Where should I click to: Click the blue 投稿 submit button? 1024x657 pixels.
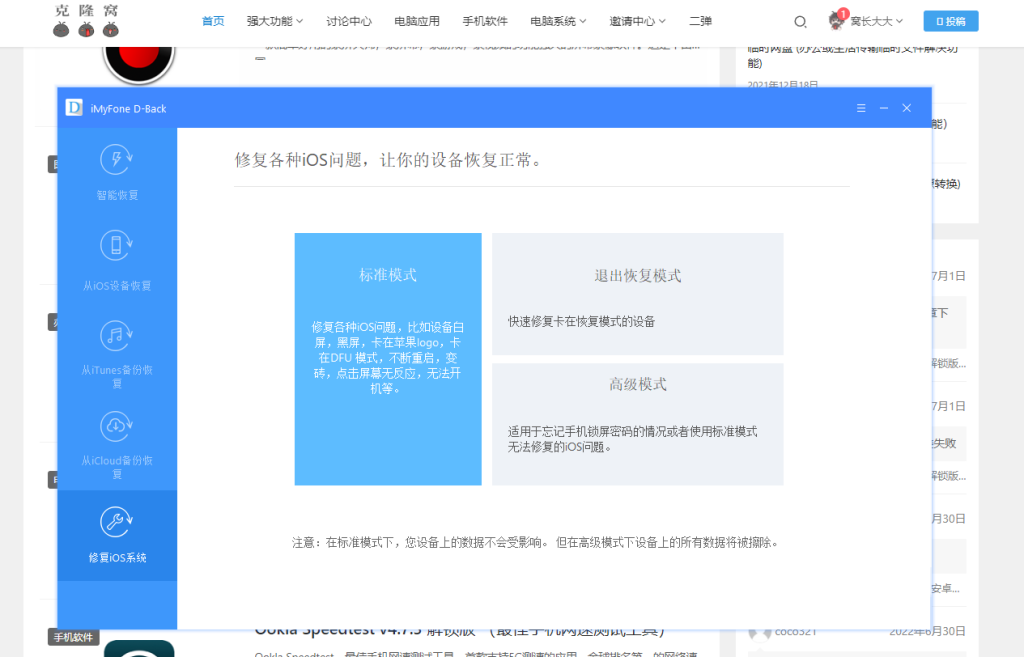click(x=951, y=21)
